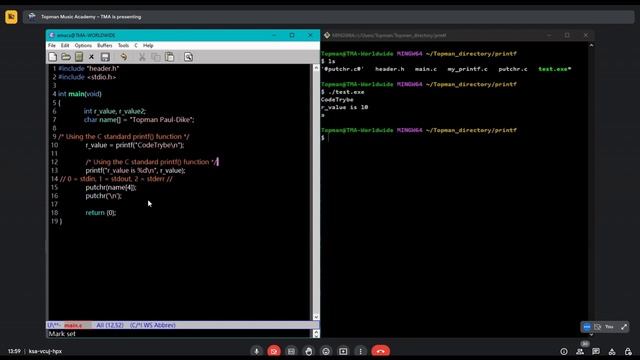Screen dimensions: 640x360
Task: Open the Emacs Edit menu
Action: pos(65,46)
